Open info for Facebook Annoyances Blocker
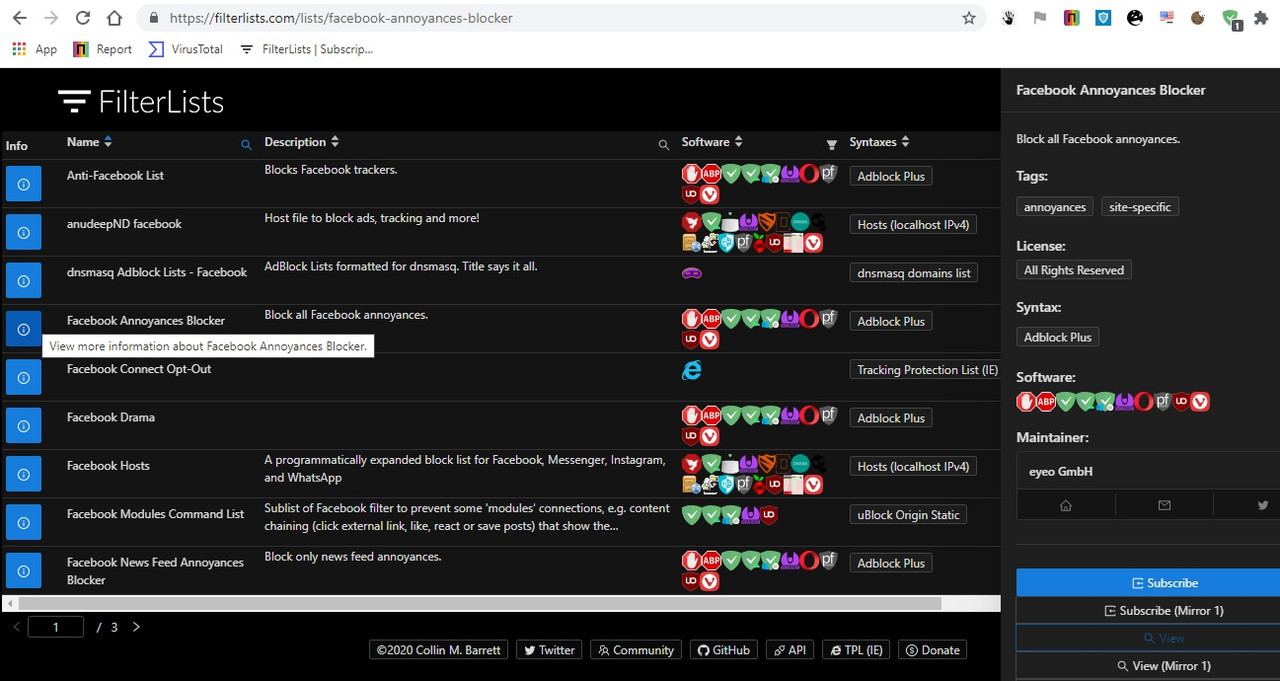 tap(23, 329)
